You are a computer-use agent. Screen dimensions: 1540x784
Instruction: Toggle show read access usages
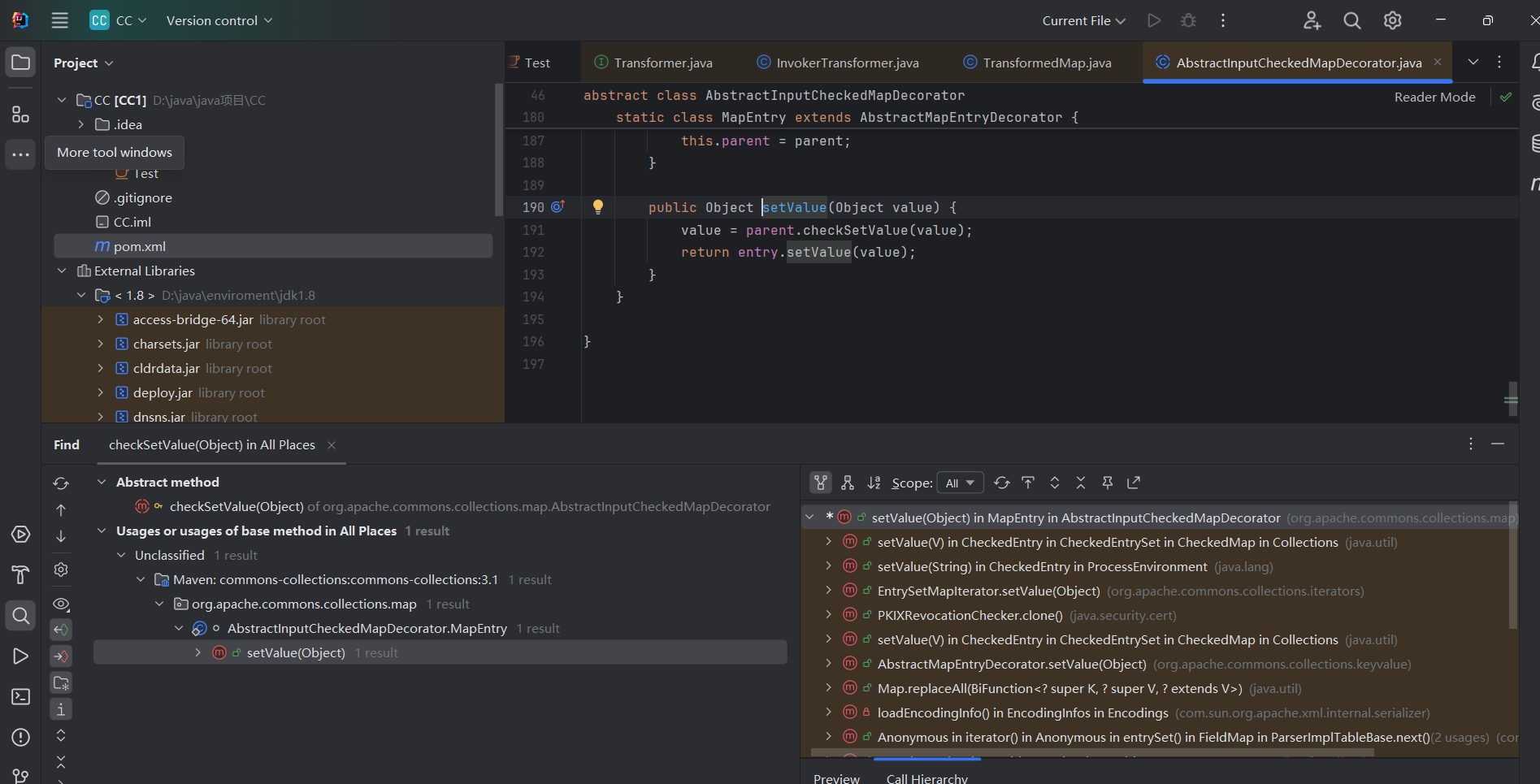pos(61,630)
